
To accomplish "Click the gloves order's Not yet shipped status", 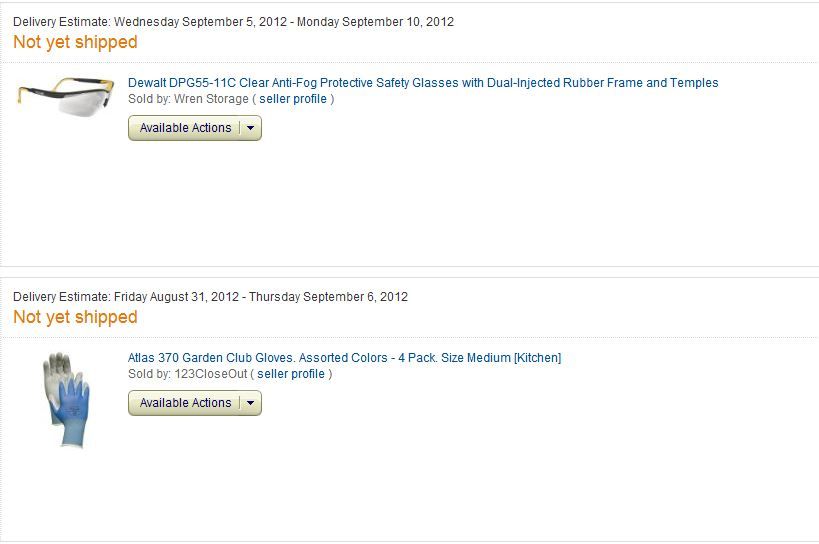I will 75,317.
